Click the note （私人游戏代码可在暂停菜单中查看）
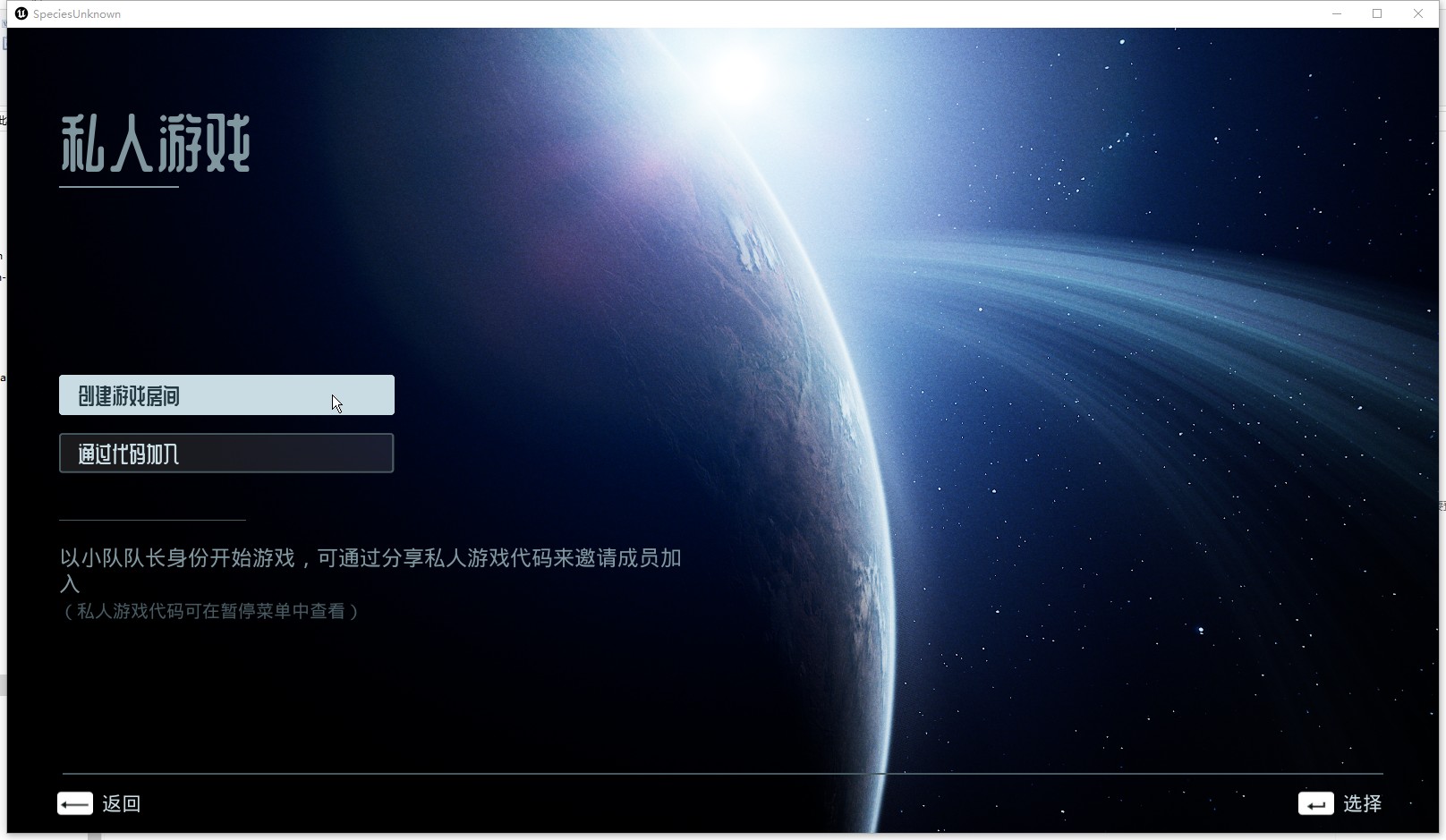 pyautogui.click(x=211, y=611)
